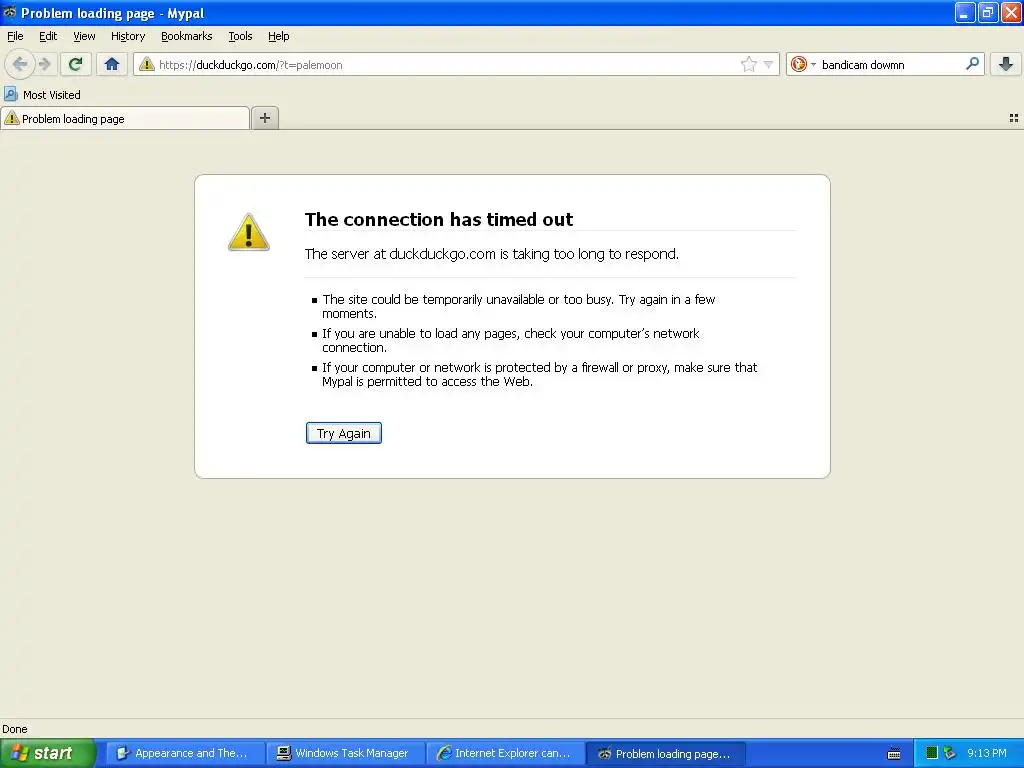Click the green Task Manager tray icon
The width and height of the screenshot is (1024, 768).
pyautogui.click(x=933, y=753)
